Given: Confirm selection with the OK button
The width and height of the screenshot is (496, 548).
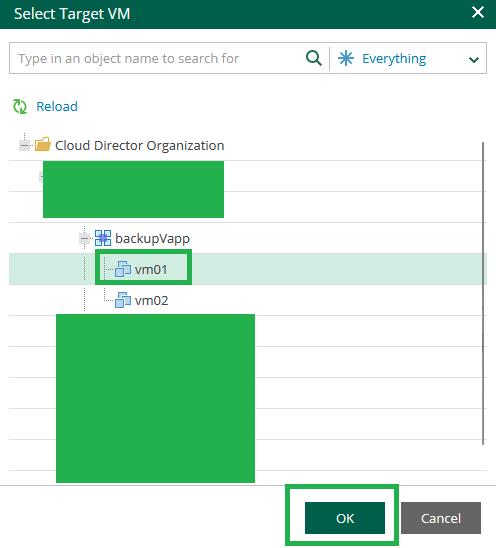Looking at the screenshot, I should coord(345,518).
